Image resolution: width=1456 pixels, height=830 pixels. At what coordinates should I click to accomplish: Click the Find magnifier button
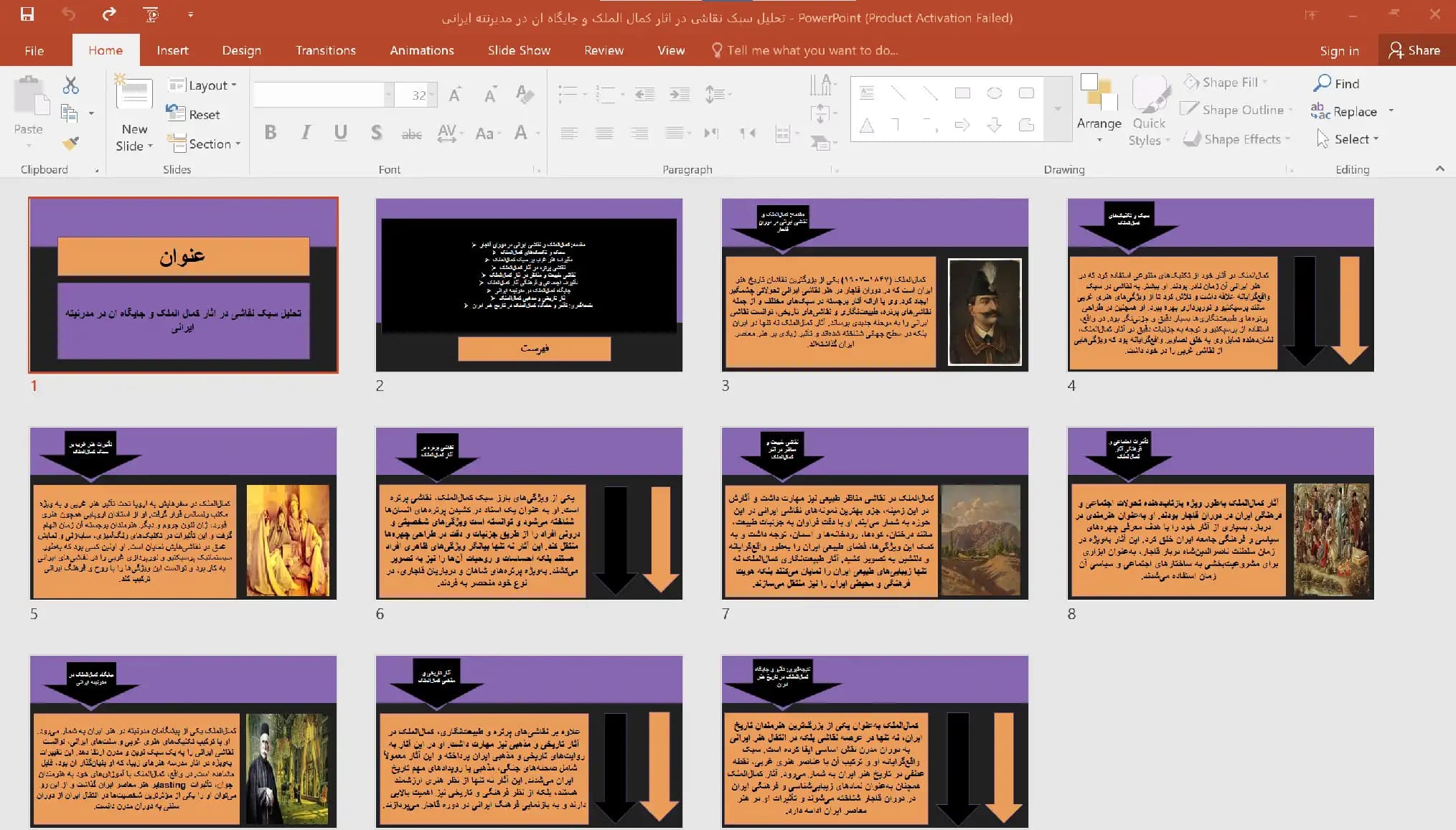pos(1336,83)
